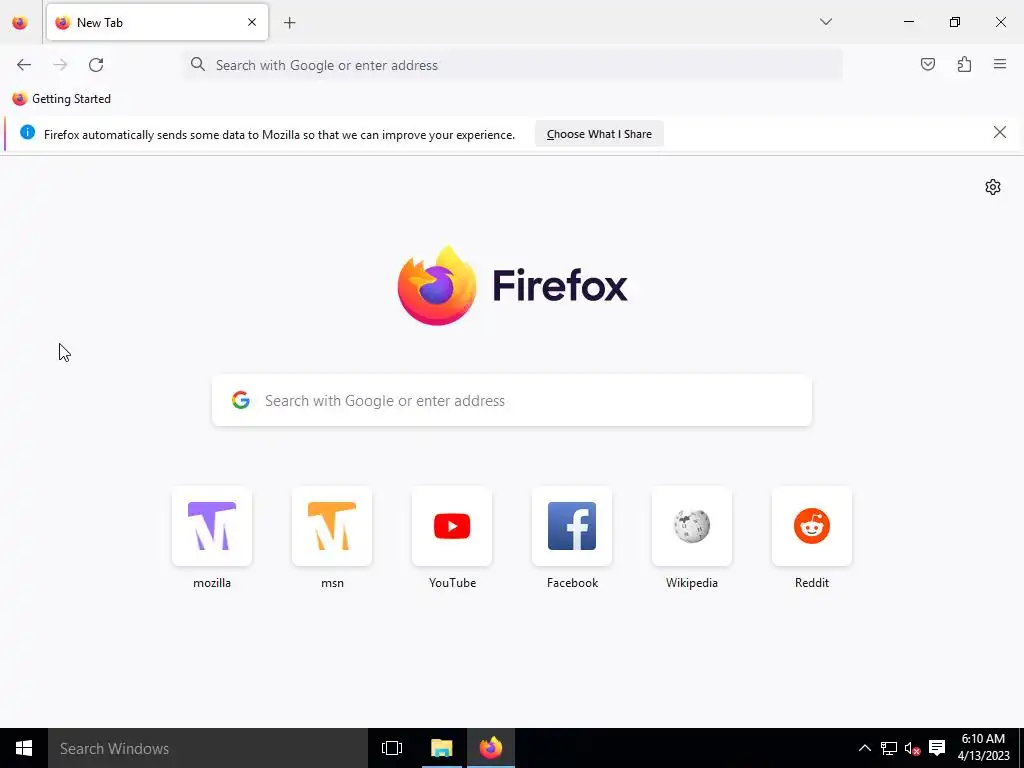Open new tab personalize gear icon
1024x768 pixels.
click(993, 187)
